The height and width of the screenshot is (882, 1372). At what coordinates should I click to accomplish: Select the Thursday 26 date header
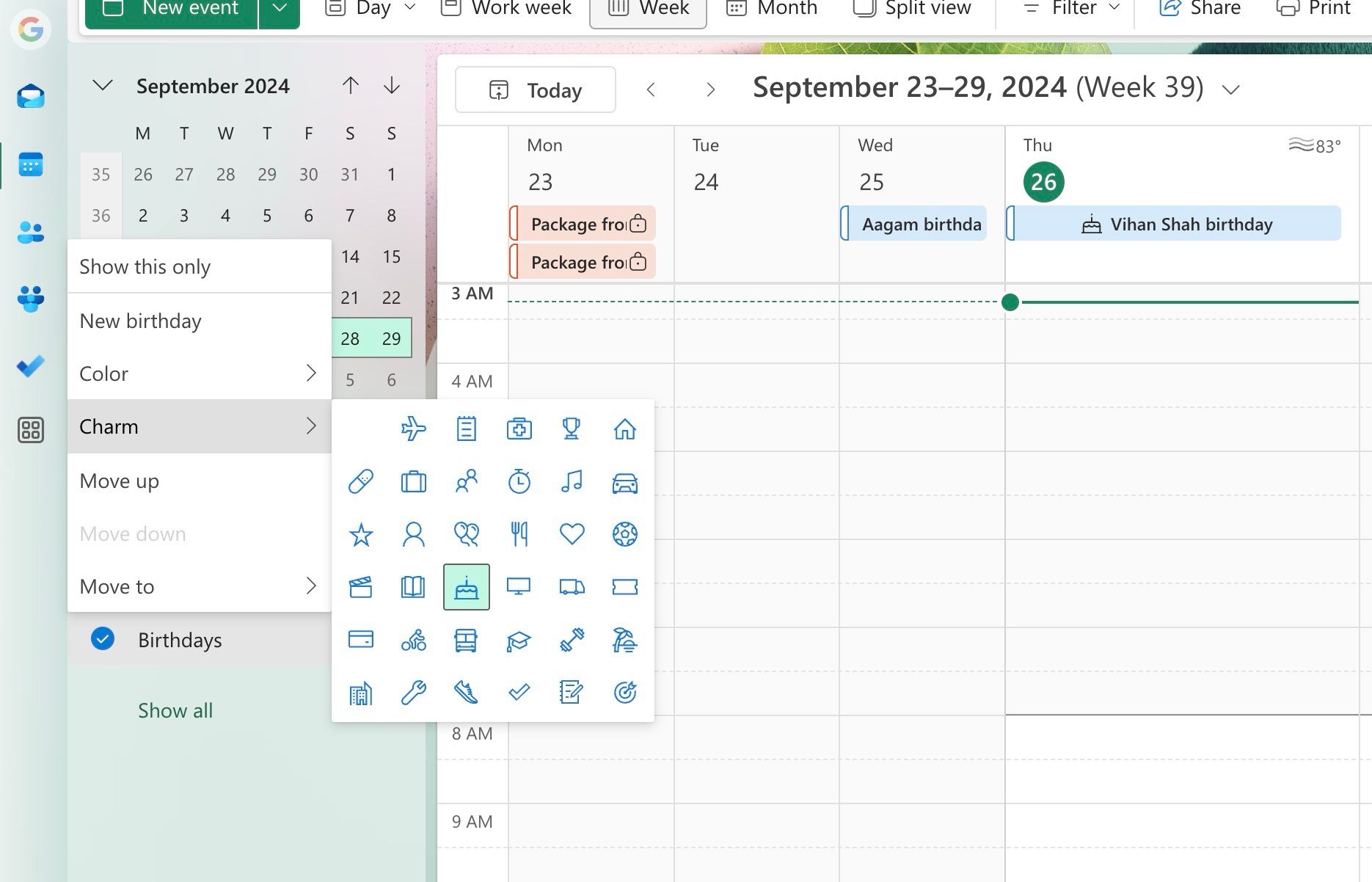pos(1043,181)
